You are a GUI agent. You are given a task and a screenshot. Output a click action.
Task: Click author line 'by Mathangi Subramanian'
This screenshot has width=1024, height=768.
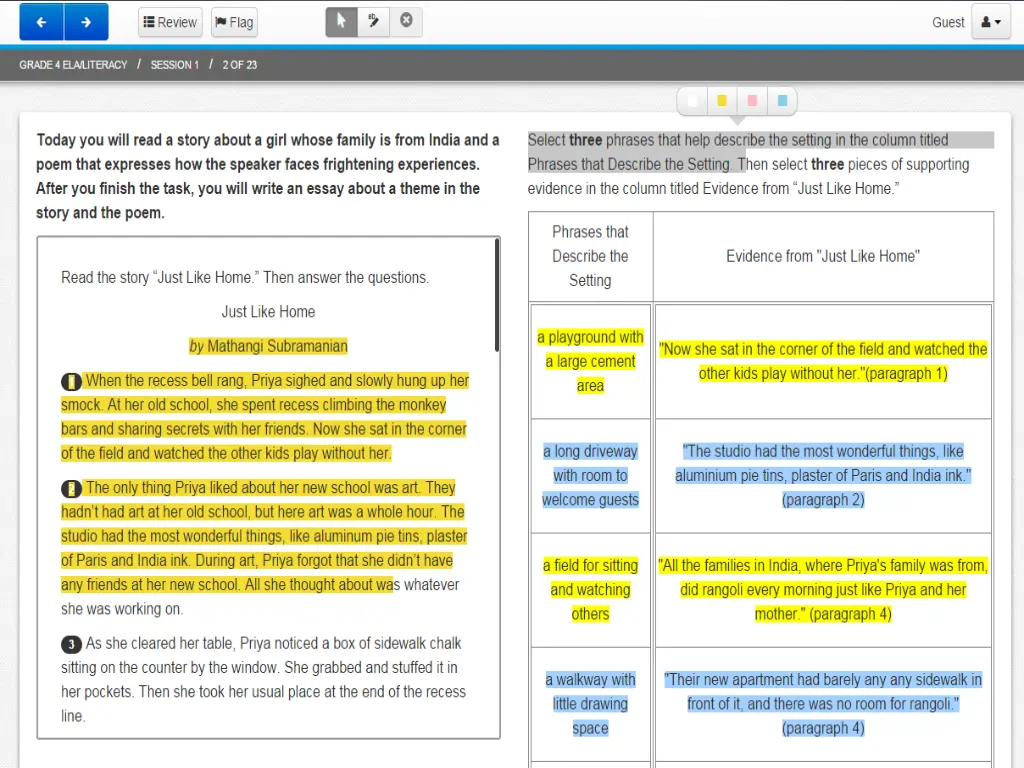tap(268, 346)
